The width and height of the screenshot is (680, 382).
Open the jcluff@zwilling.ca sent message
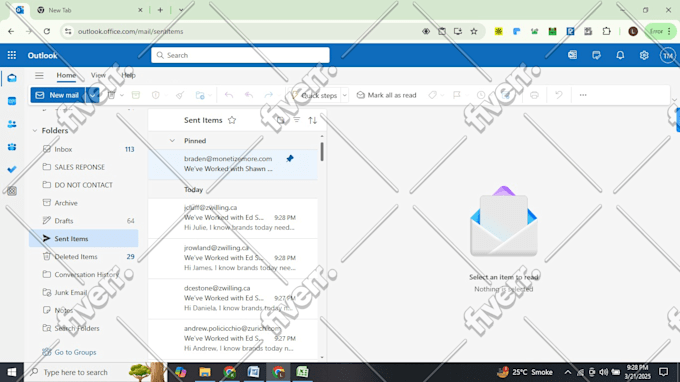coord(233,218)
